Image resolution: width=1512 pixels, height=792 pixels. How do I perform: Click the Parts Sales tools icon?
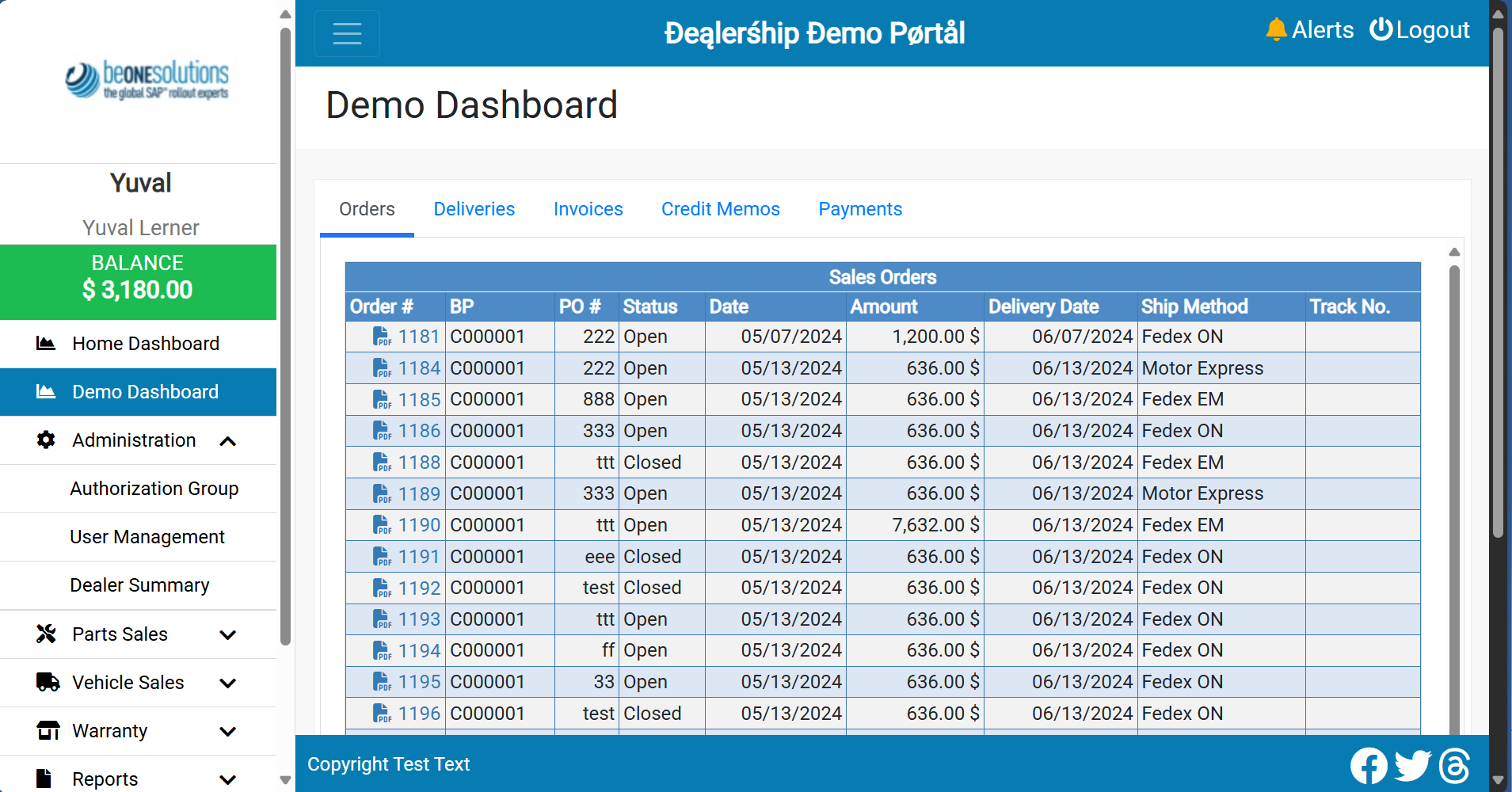pyautogui.click(x=45, y=634)
